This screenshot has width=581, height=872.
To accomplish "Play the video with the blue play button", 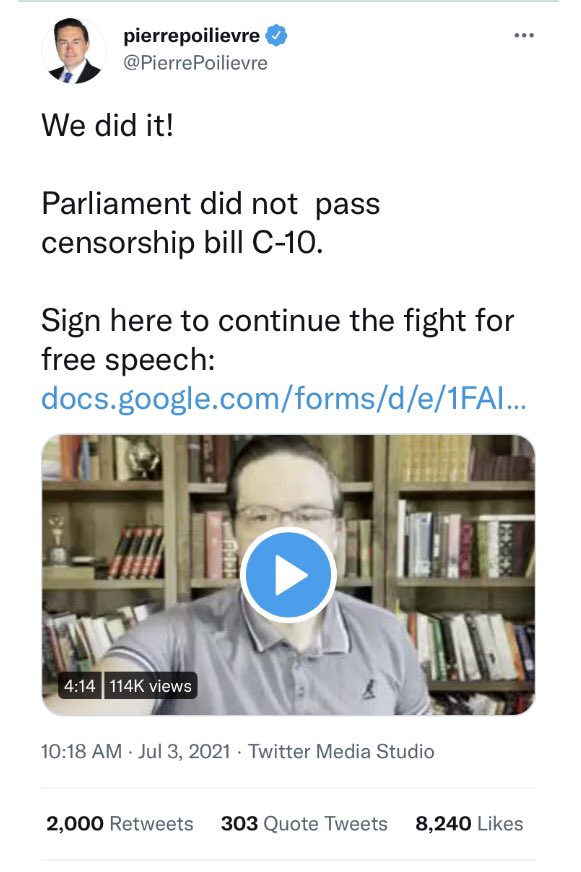I will pyautogui.click(x=288, y=574).
